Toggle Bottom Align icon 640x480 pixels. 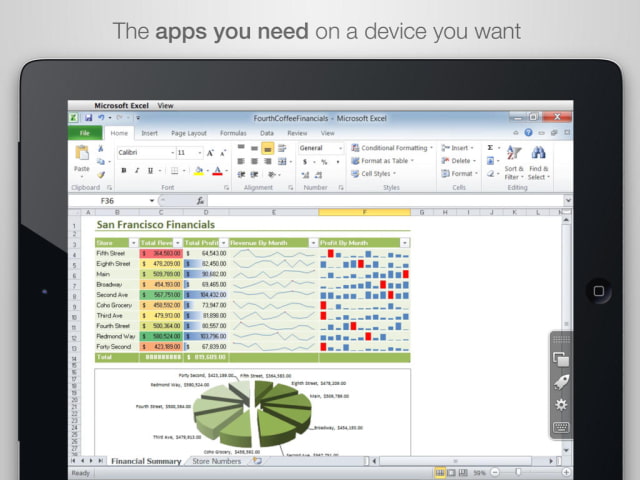(267, 148)
